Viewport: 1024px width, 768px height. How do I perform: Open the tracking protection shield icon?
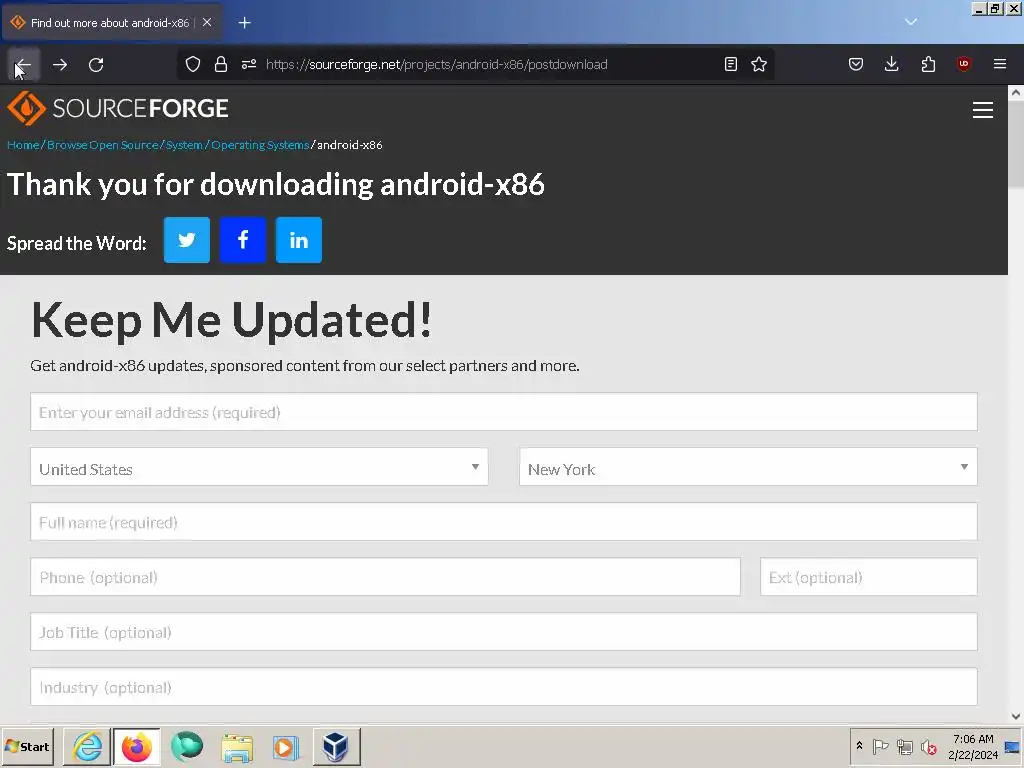[x=193, y=64]
